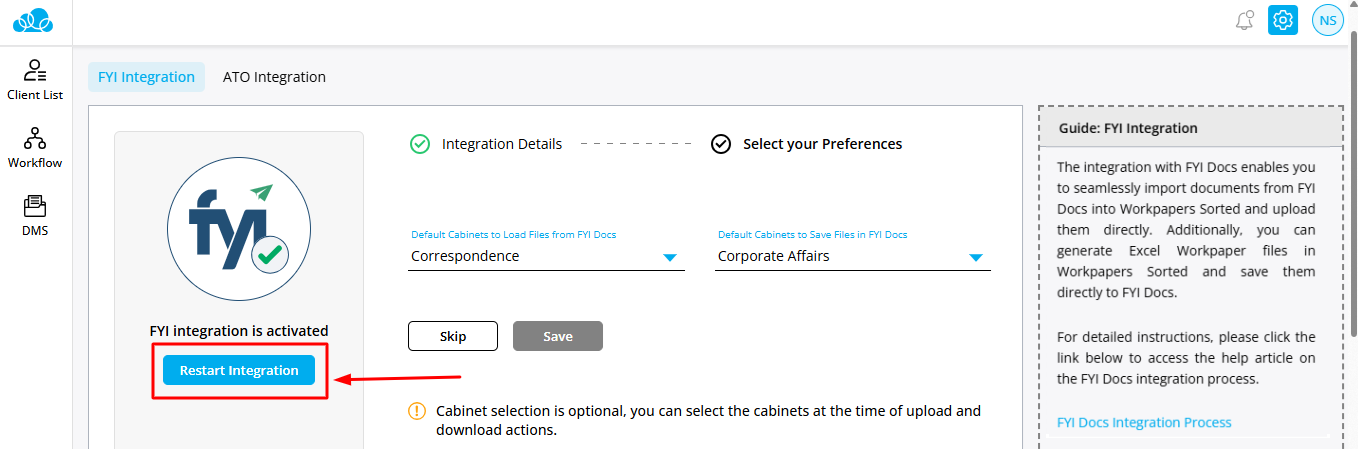Image resolution: width=1358 pixels, height=449 pixels.
Task: Open NS user profile avatar
Action: 1327,20
